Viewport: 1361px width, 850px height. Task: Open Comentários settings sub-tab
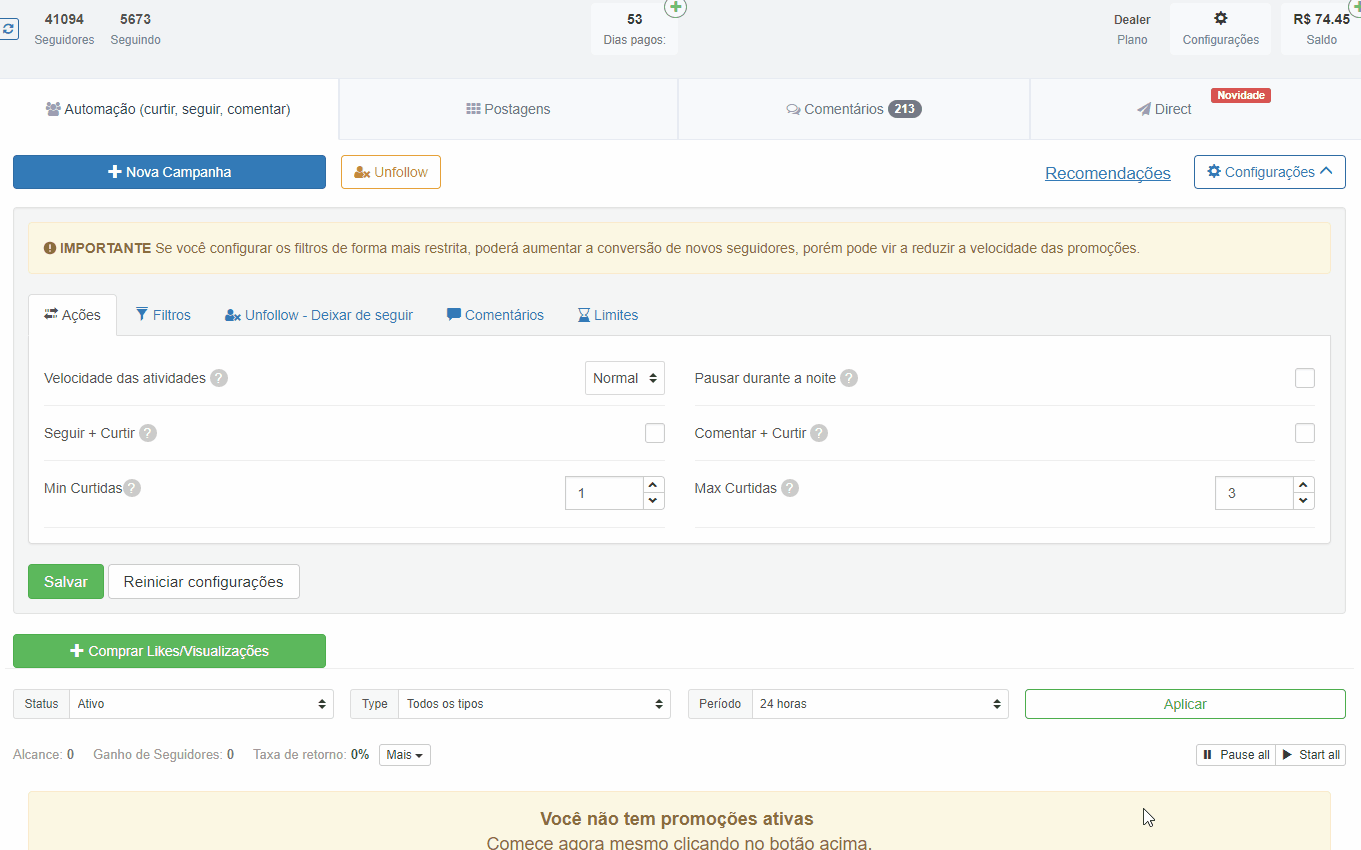495,315
